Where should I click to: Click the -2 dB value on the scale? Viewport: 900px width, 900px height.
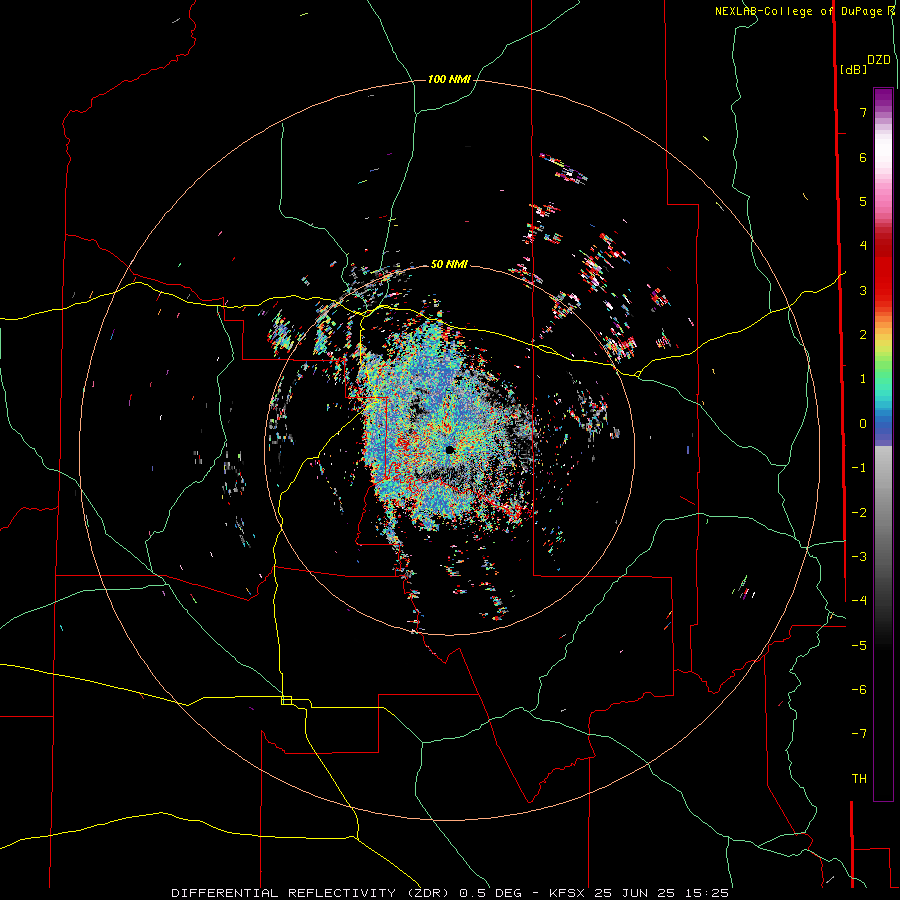coord(859,513)
